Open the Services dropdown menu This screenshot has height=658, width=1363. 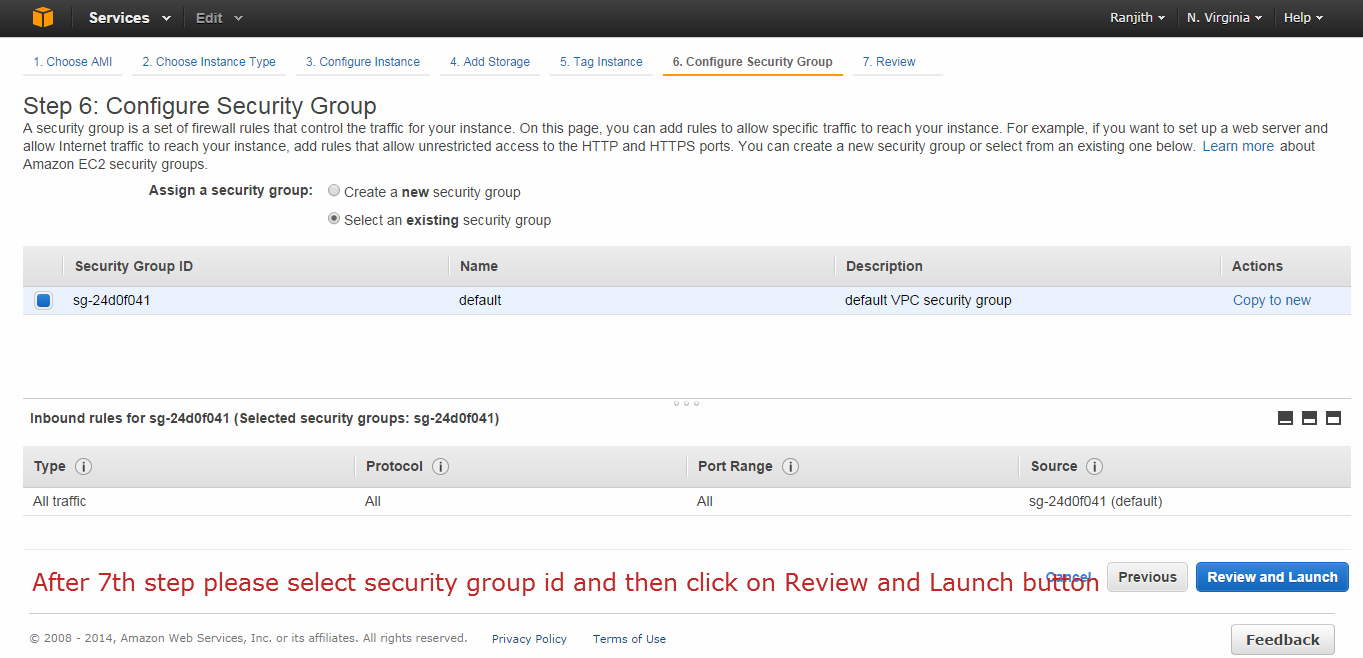pos(129,18)
